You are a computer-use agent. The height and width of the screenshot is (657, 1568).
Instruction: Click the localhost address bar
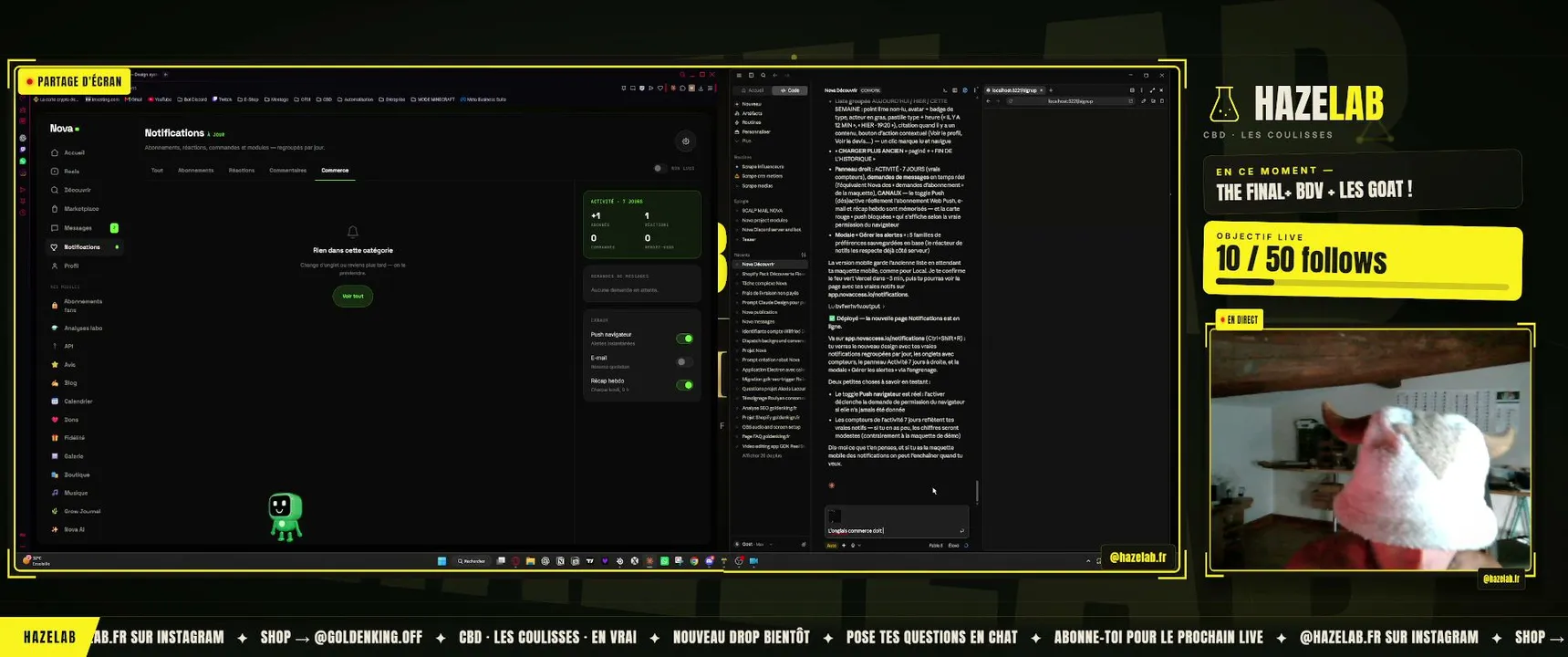1069,101
